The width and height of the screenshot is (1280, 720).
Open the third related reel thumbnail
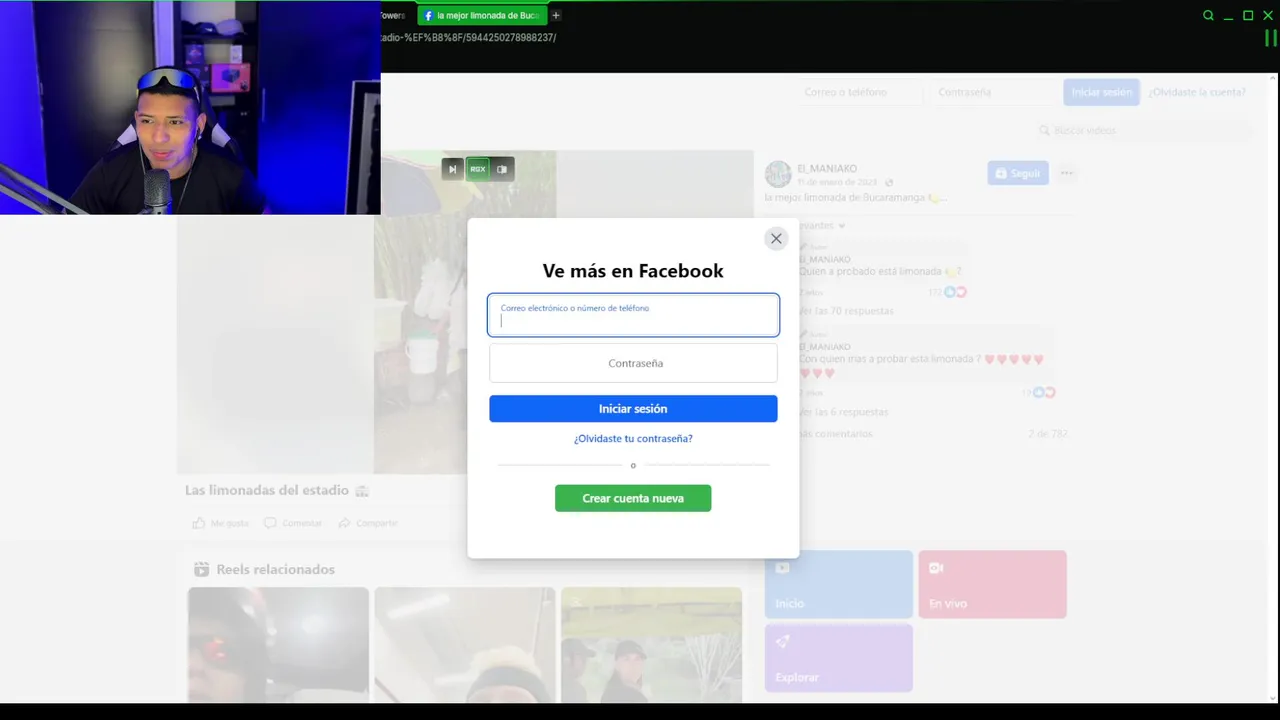[x=652, y=645]
